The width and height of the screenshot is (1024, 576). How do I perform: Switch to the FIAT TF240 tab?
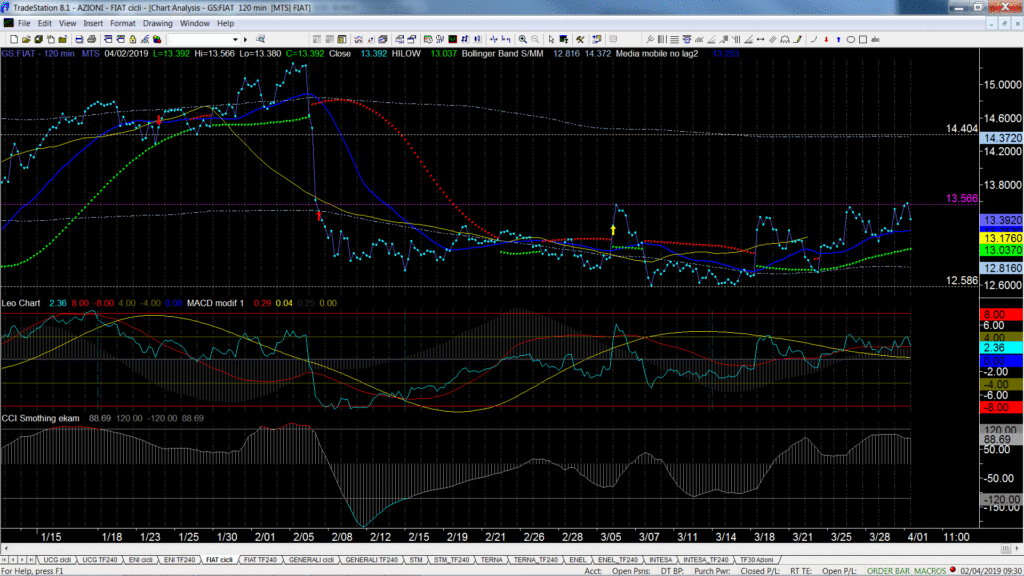(x=260, y=560)
